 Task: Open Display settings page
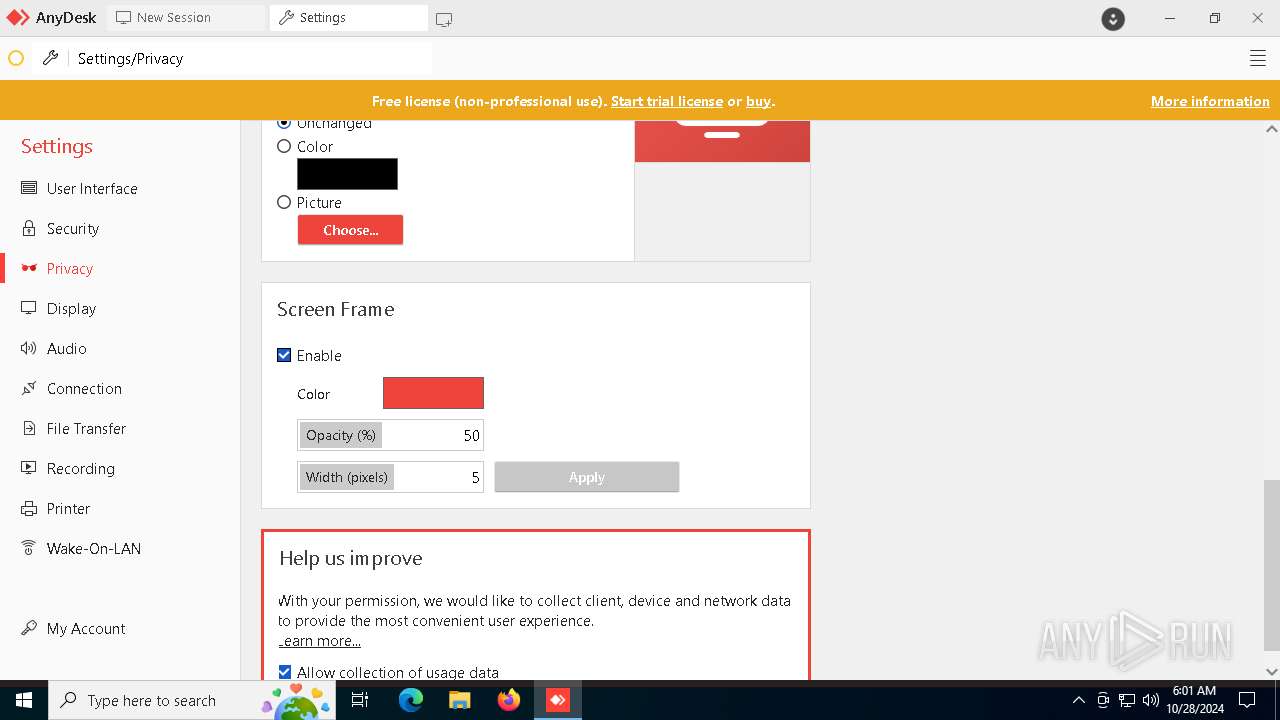coord(71,308)
